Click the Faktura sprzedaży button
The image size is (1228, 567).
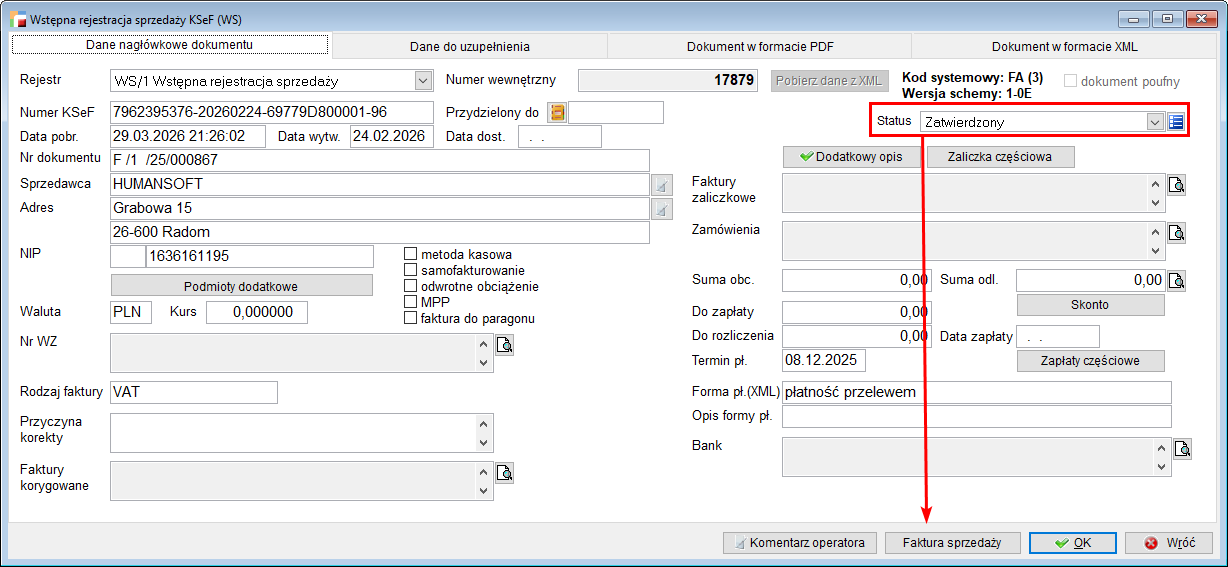tap(952, 543)
